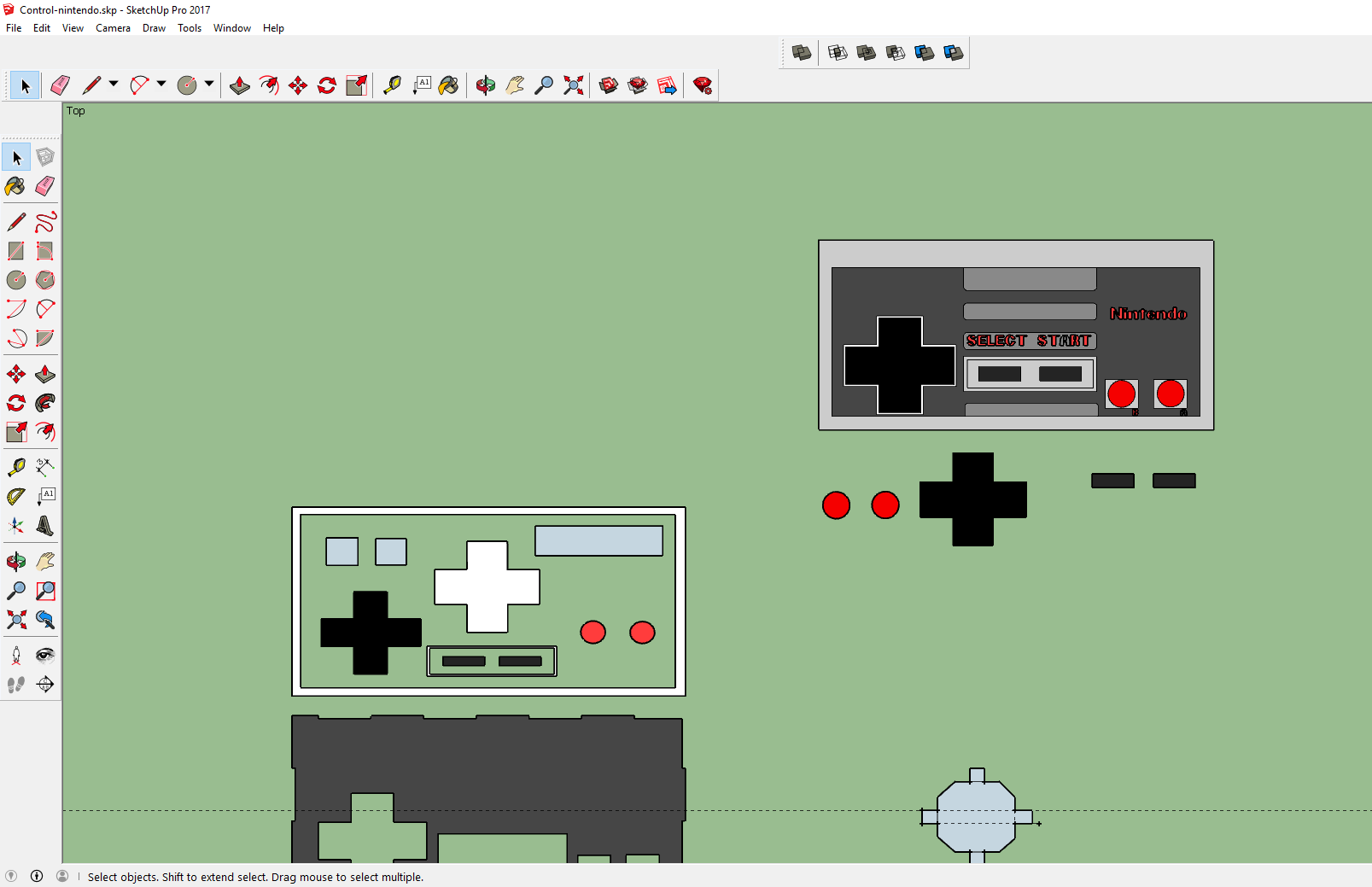The height and width of the screenshot is (887, 1372).
Task: Open the View menu
Action: 73,28
